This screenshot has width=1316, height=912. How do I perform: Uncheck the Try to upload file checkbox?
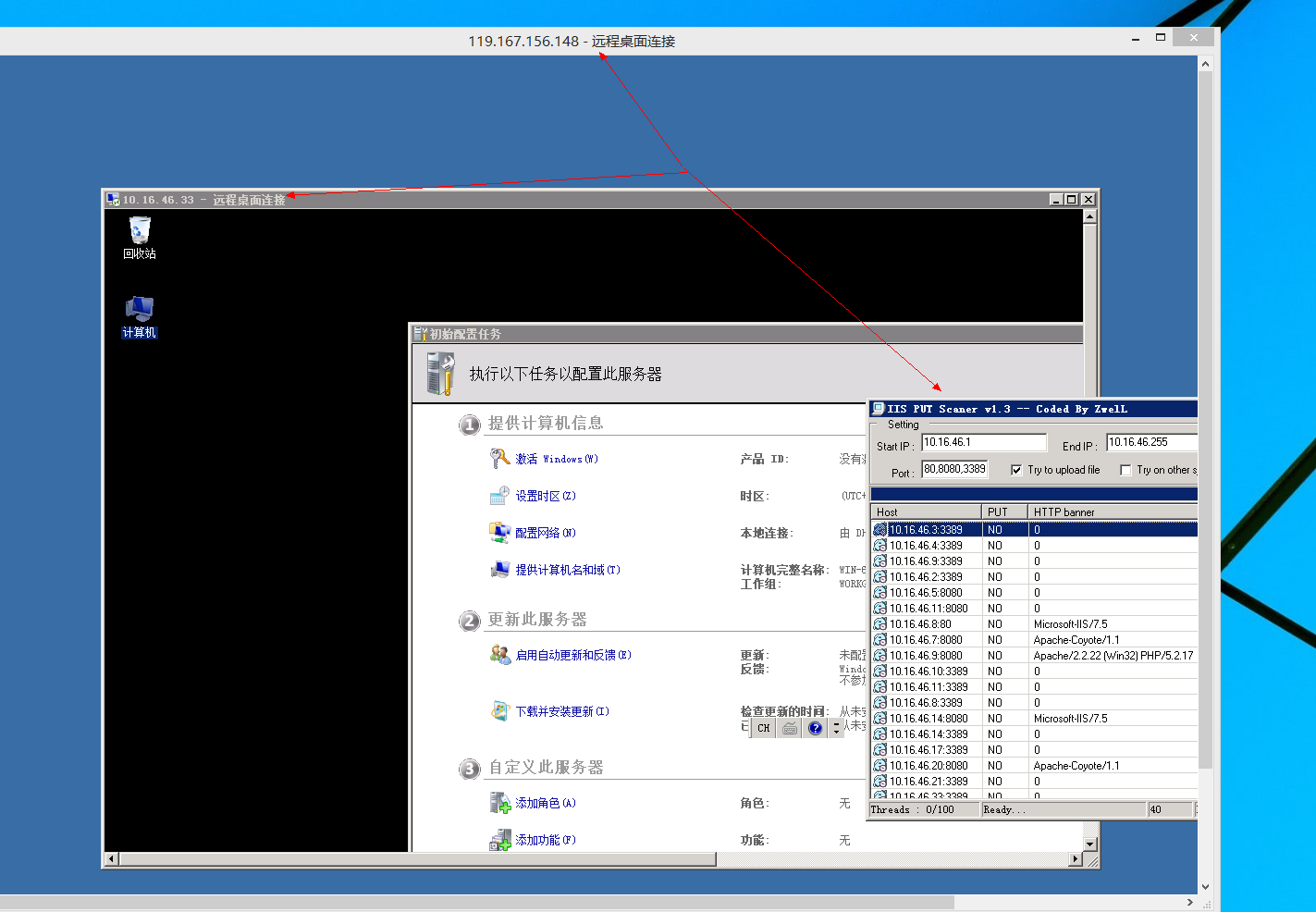(x=1016, y=470)
